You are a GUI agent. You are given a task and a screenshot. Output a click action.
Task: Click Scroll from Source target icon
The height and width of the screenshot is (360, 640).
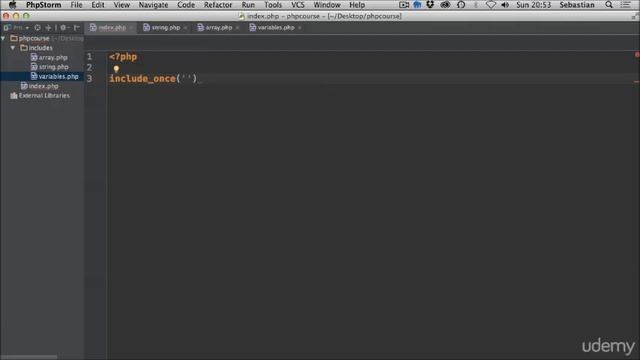[38, 28]
